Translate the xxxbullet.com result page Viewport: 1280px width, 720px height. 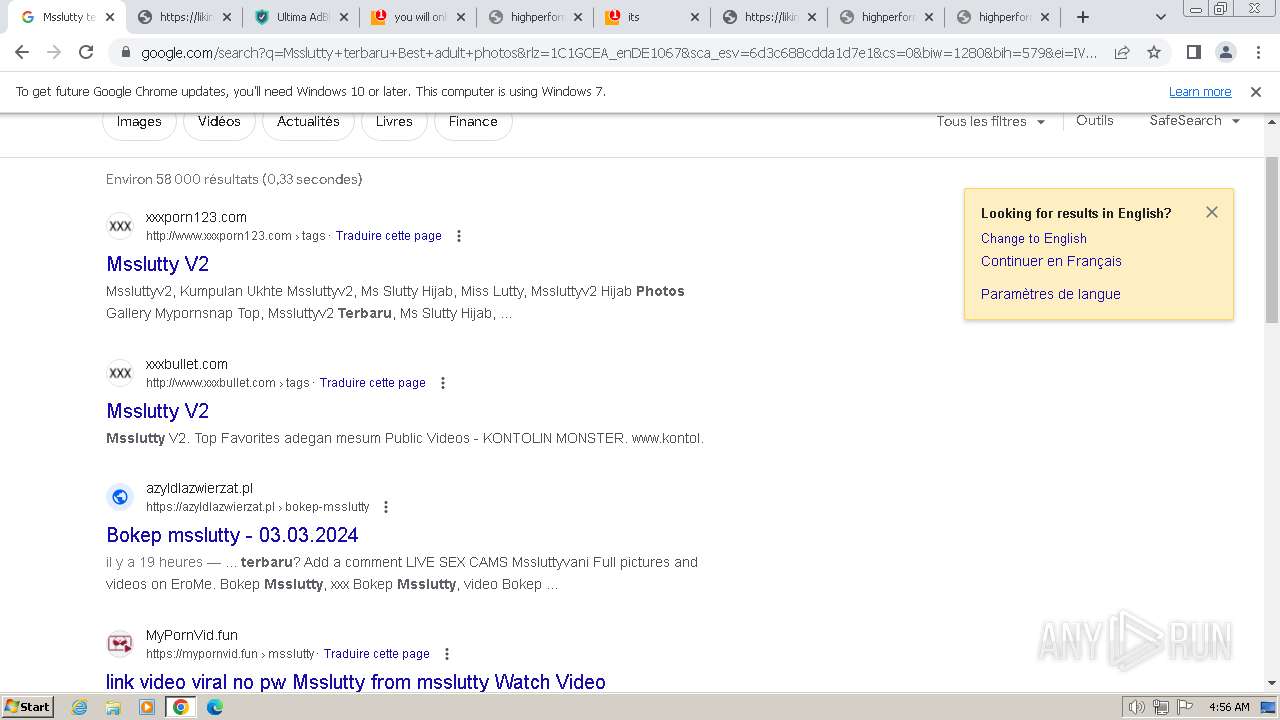tap(373, 383)
